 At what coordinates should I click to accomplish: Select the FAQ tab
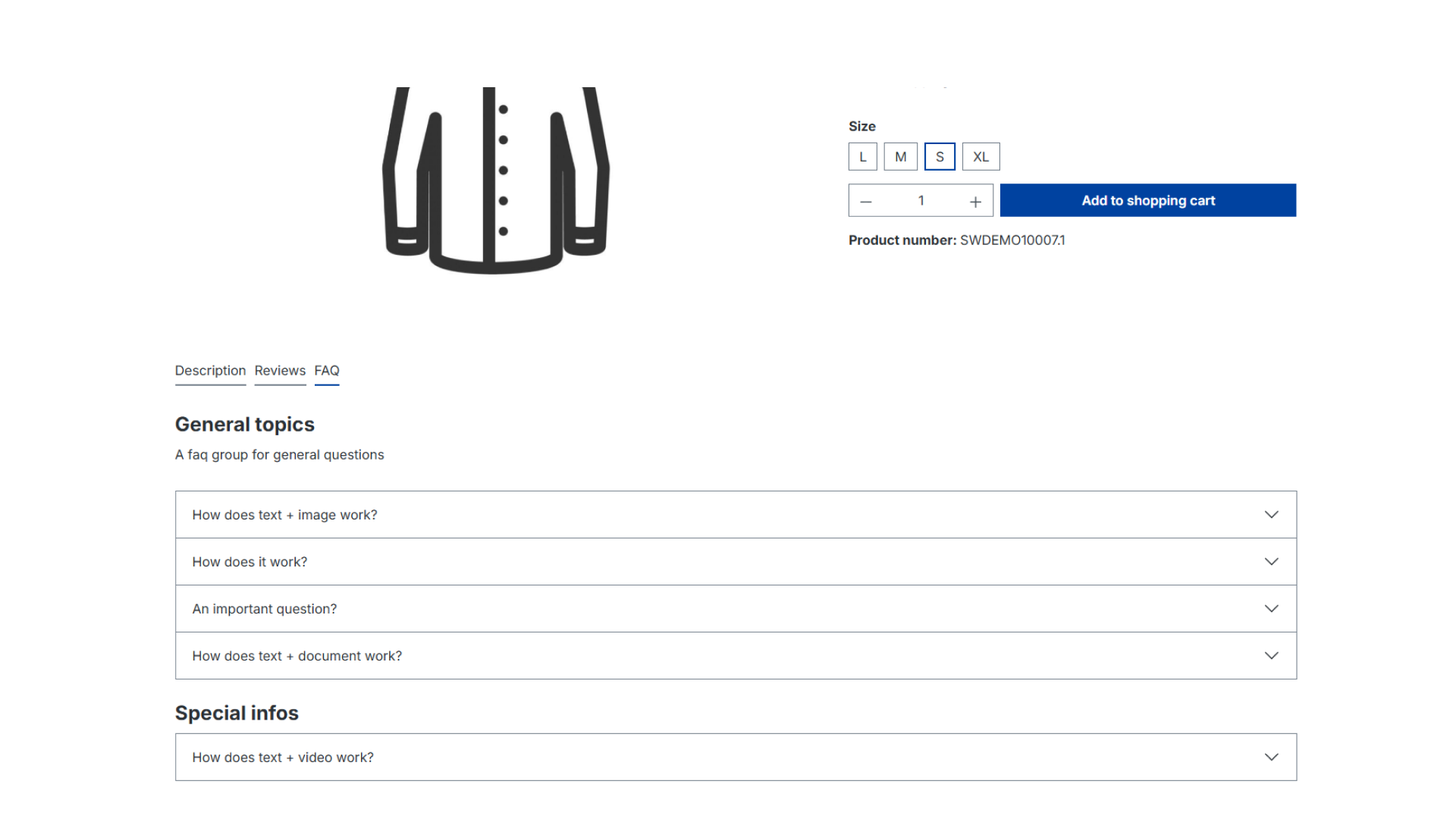[327, 371]
